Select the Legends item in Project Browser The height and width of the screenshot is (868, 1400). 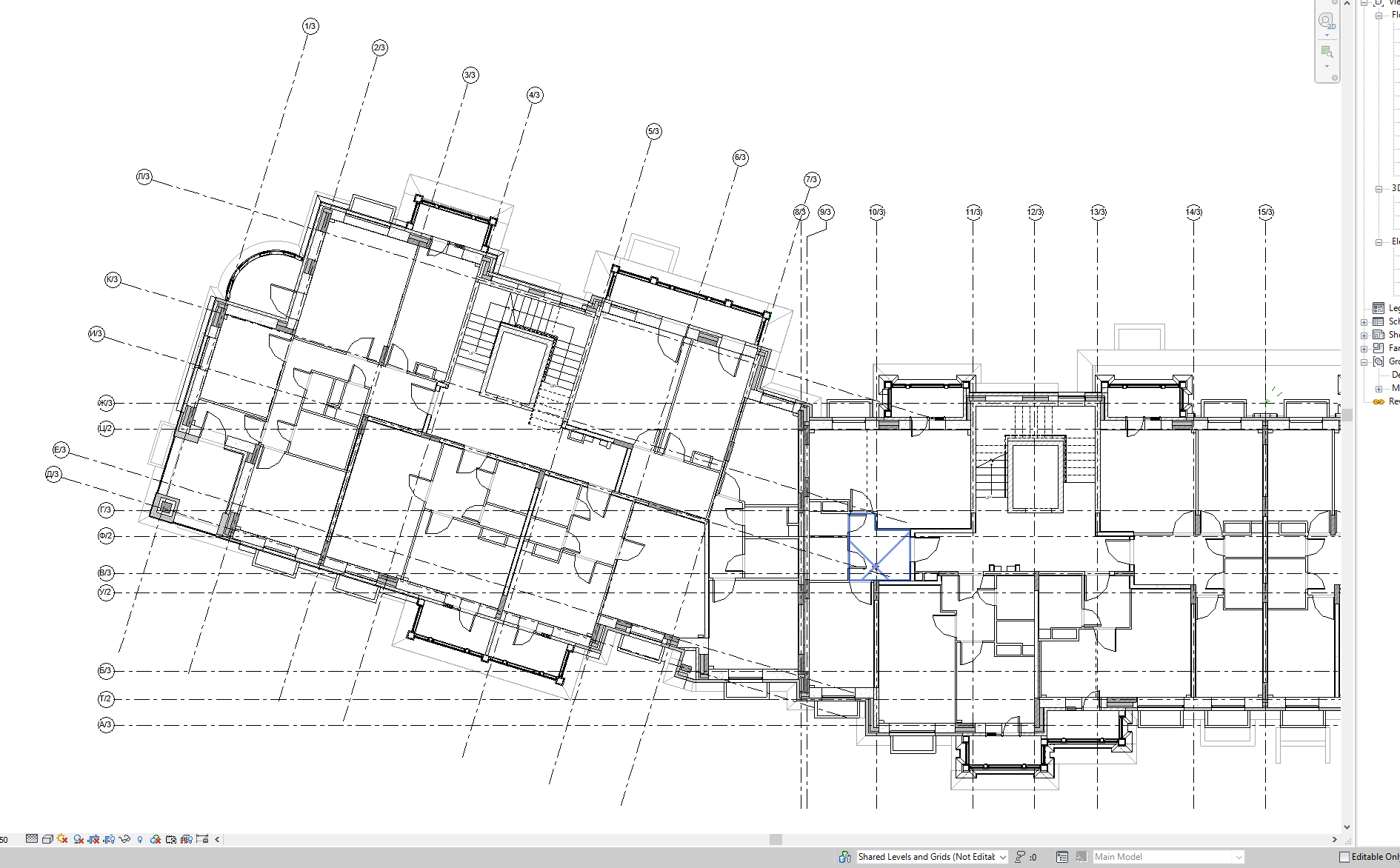pos(1393,308)
